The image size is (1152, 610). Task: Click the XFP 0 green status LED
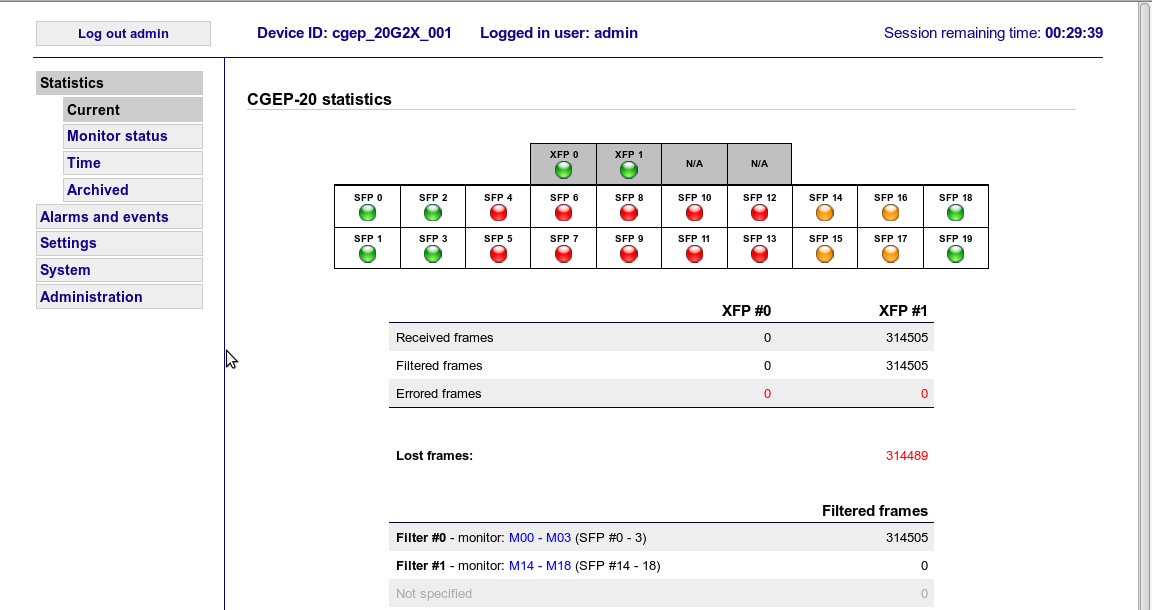click(563, 169)
